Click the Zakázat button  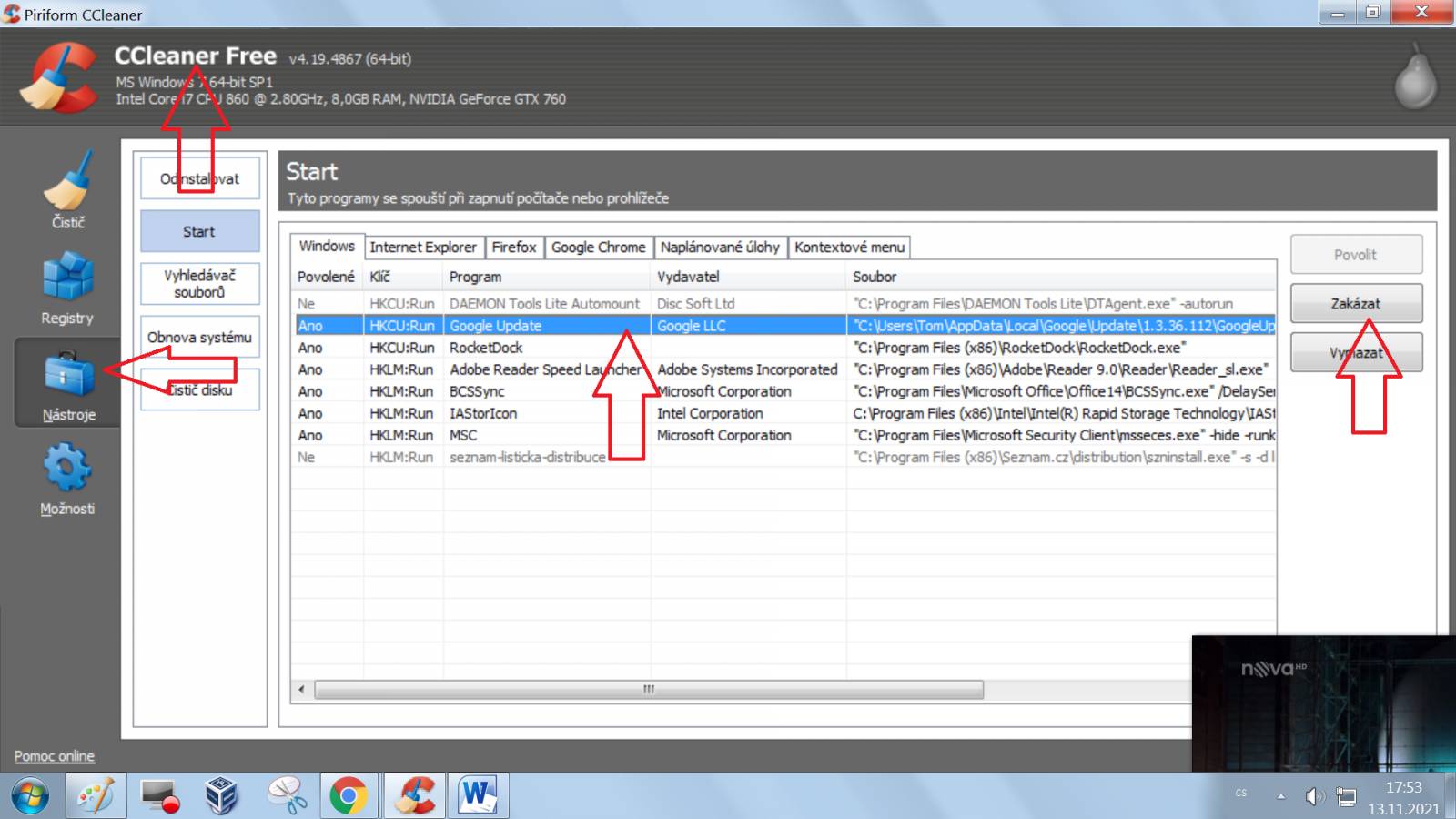tap(1356, 303)
